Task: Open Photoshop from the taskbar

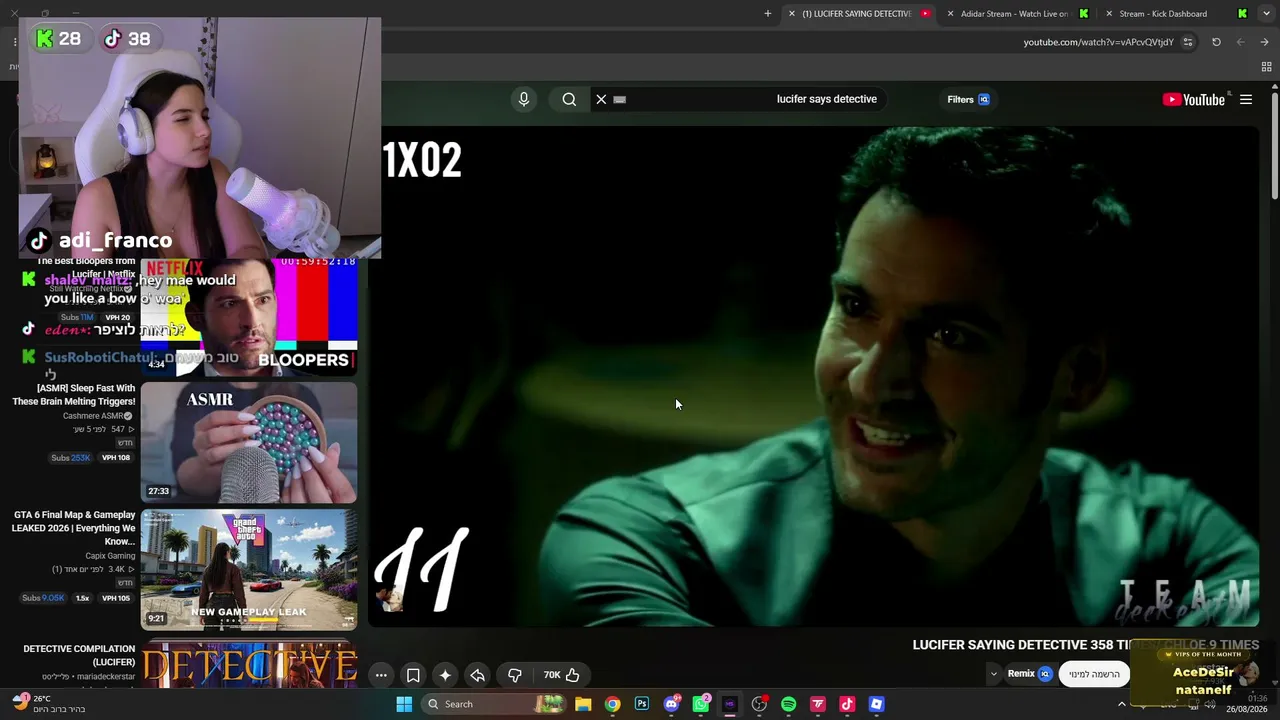Action: 642,704
